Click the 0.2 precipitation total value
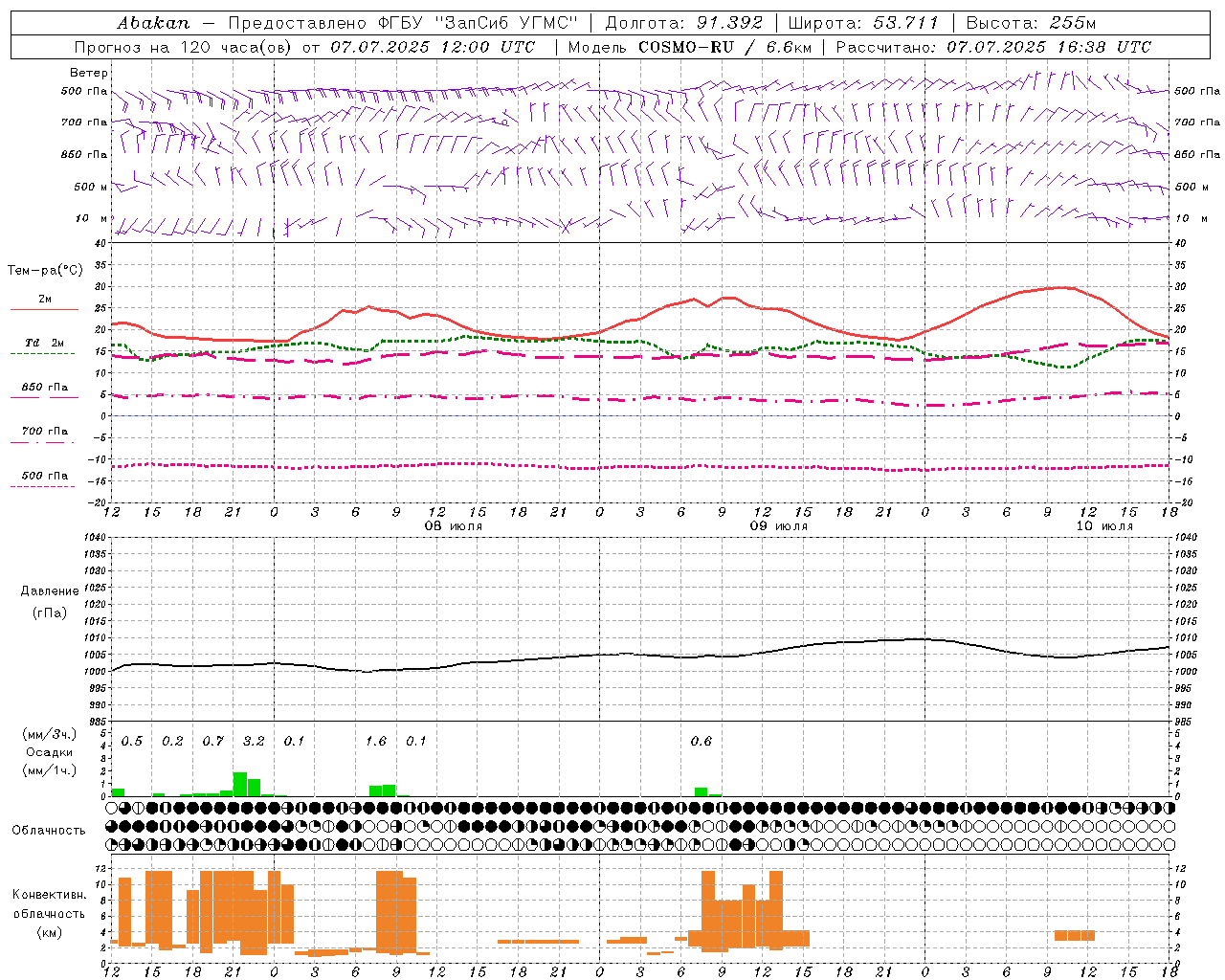The image size is (1225, 980). pyautogui.click(x=172, y=742)
